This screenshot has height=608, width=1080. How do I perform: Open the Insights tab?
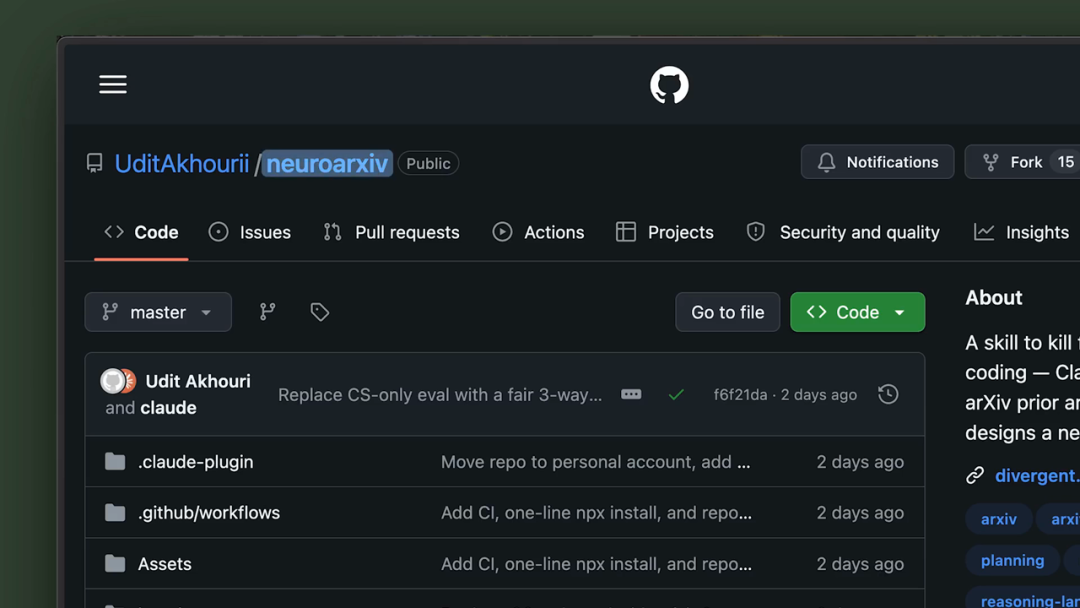[1021, 233]
